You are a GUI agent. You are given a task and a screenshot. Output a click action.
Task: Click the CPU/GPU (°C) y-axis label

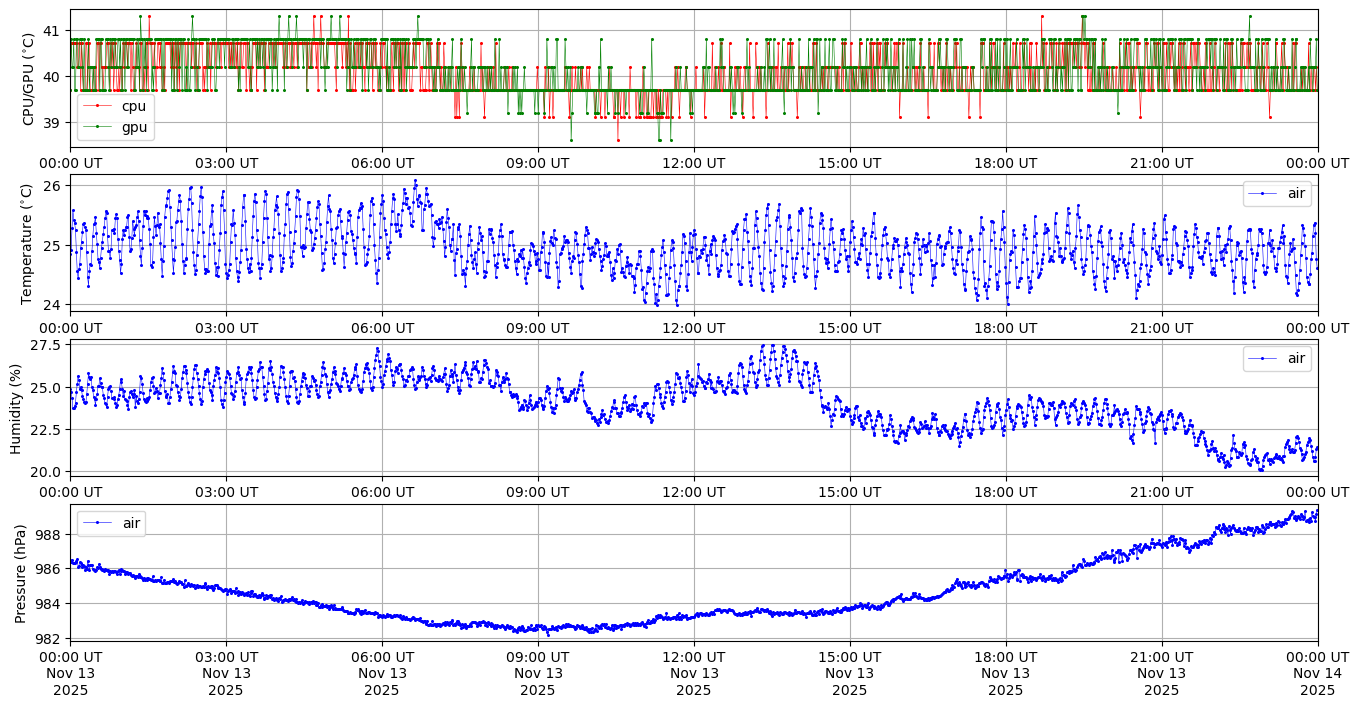[x=28, y=79]
